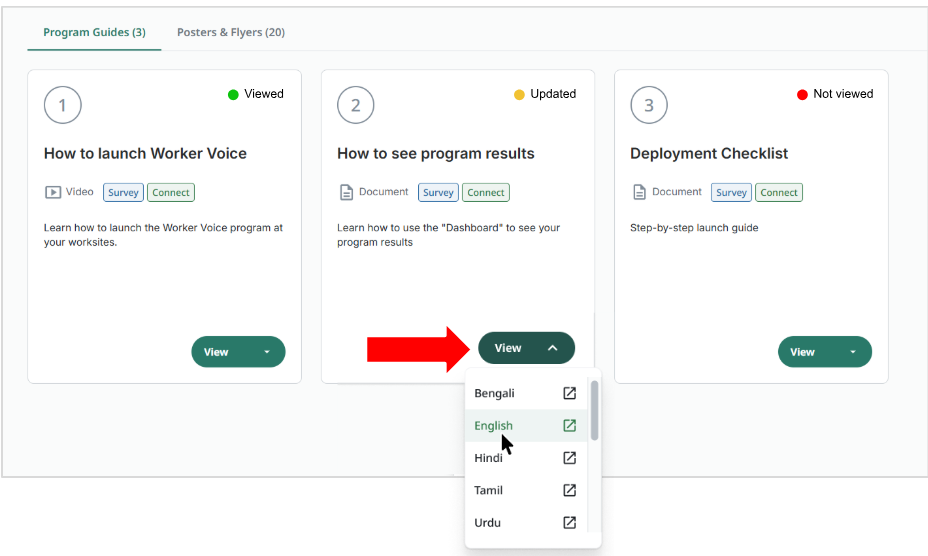
Task: Click Survey tag on program results card
Action: (438, 192)
